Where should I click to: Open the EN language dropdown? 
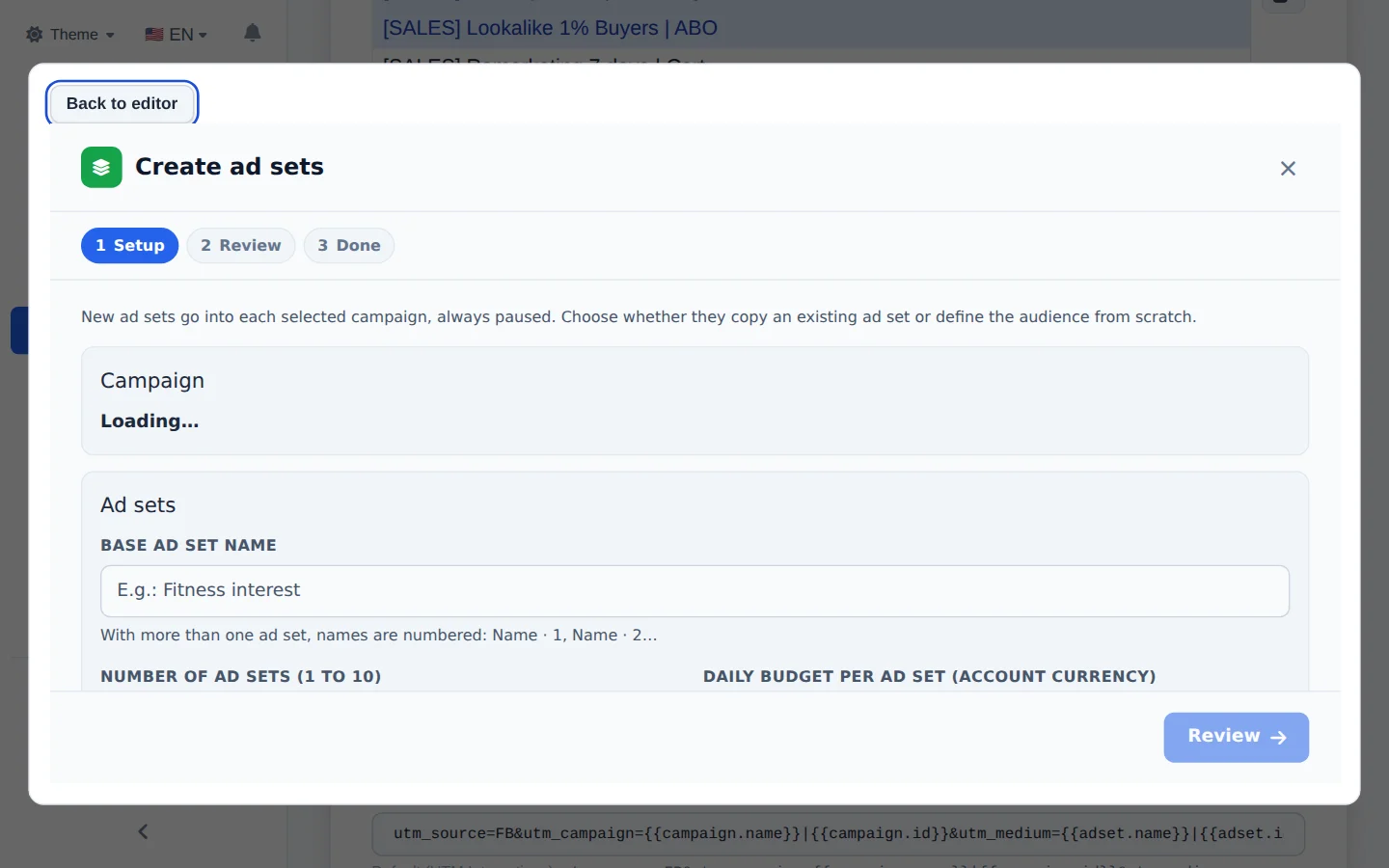(x=177, y=35)
